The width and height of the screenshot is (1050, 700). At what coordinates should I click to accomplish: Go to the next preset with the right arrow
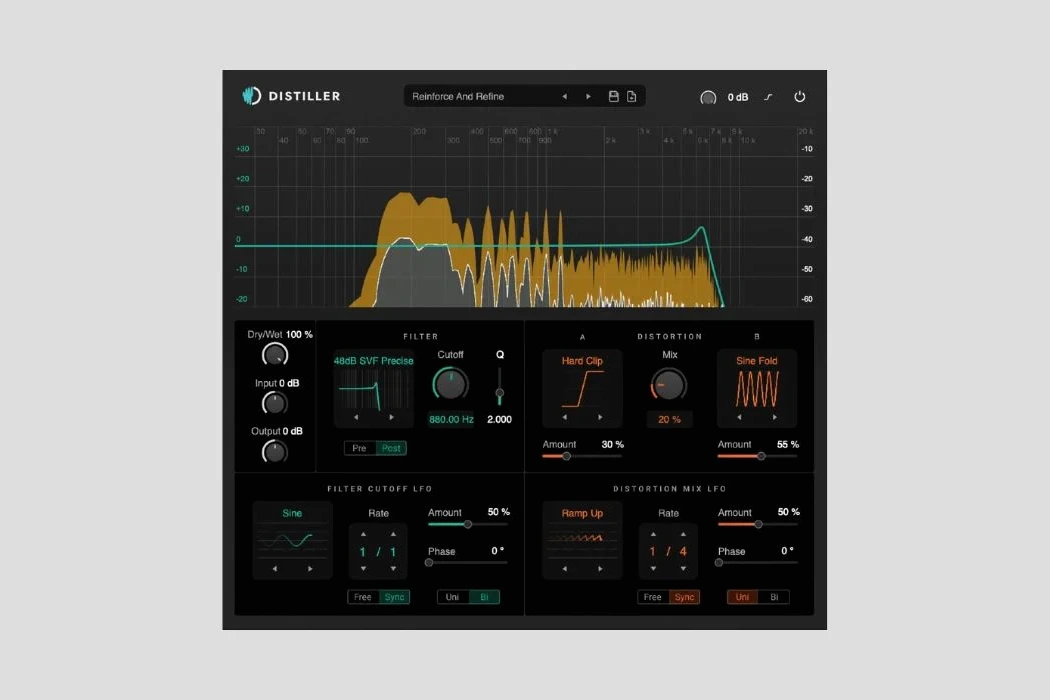pos(588,97)
